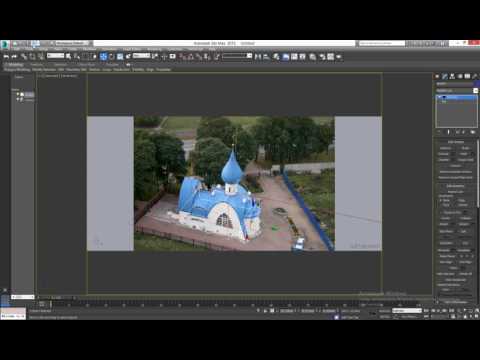480x360 pixels.
Task: Click the Render Production icon
Action: click(x=339, y=57)
